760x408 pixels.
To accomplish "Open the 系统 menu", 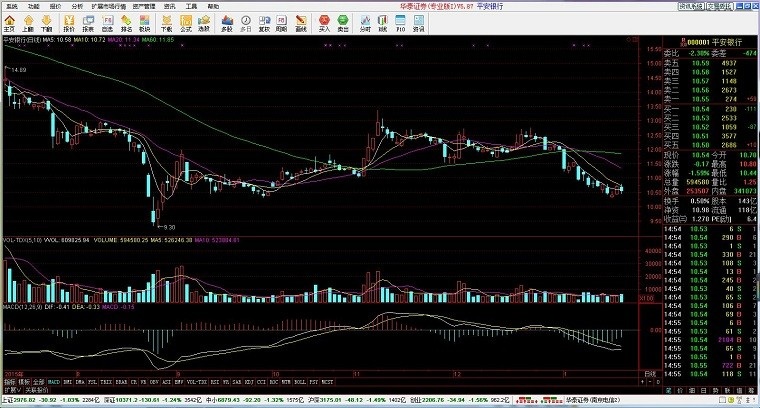I will click(12, 7).
